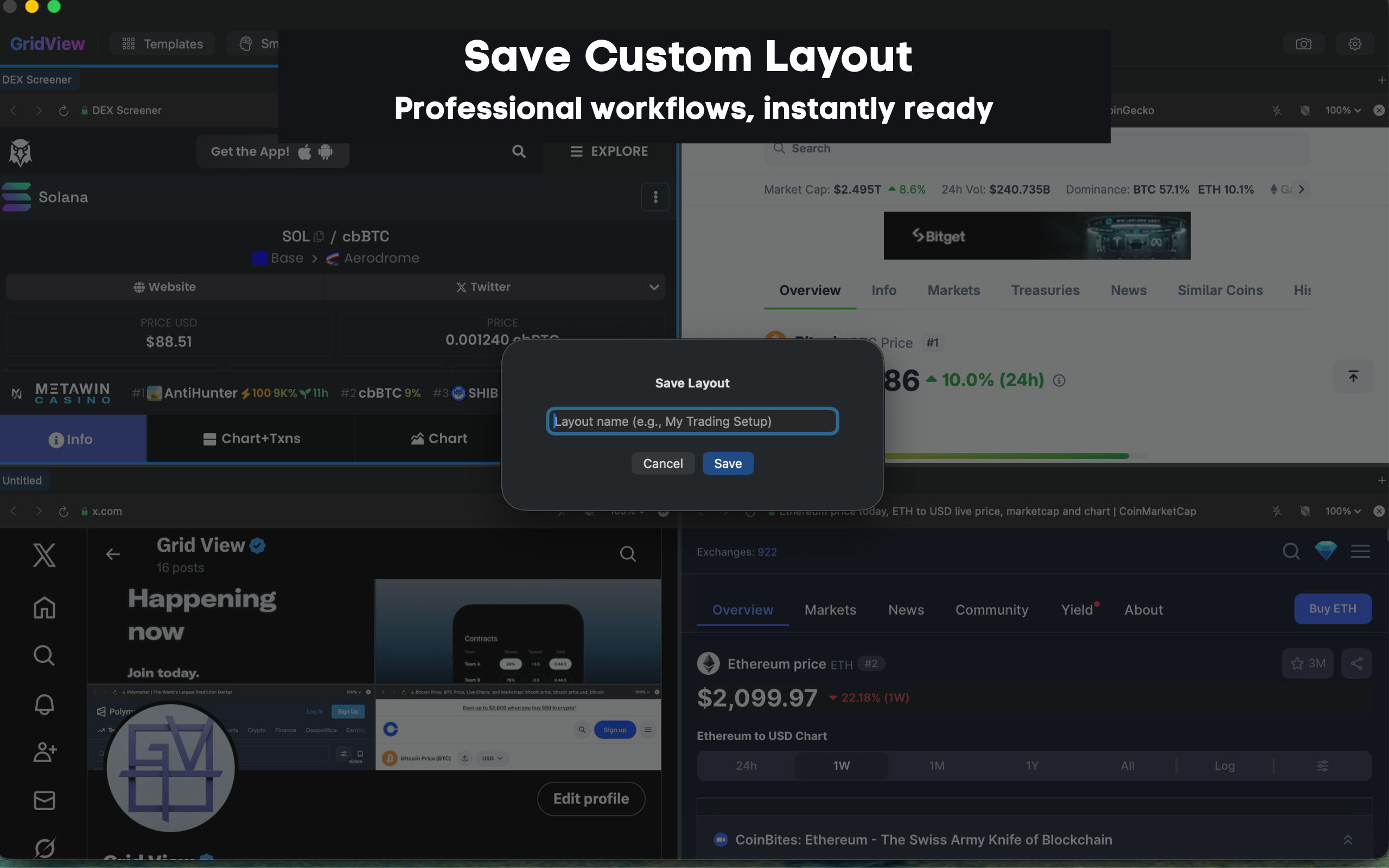Toggle the lightning icon on the CoinGecko pane
The width and height of the screenshot is (1389, 868).
1277,110
